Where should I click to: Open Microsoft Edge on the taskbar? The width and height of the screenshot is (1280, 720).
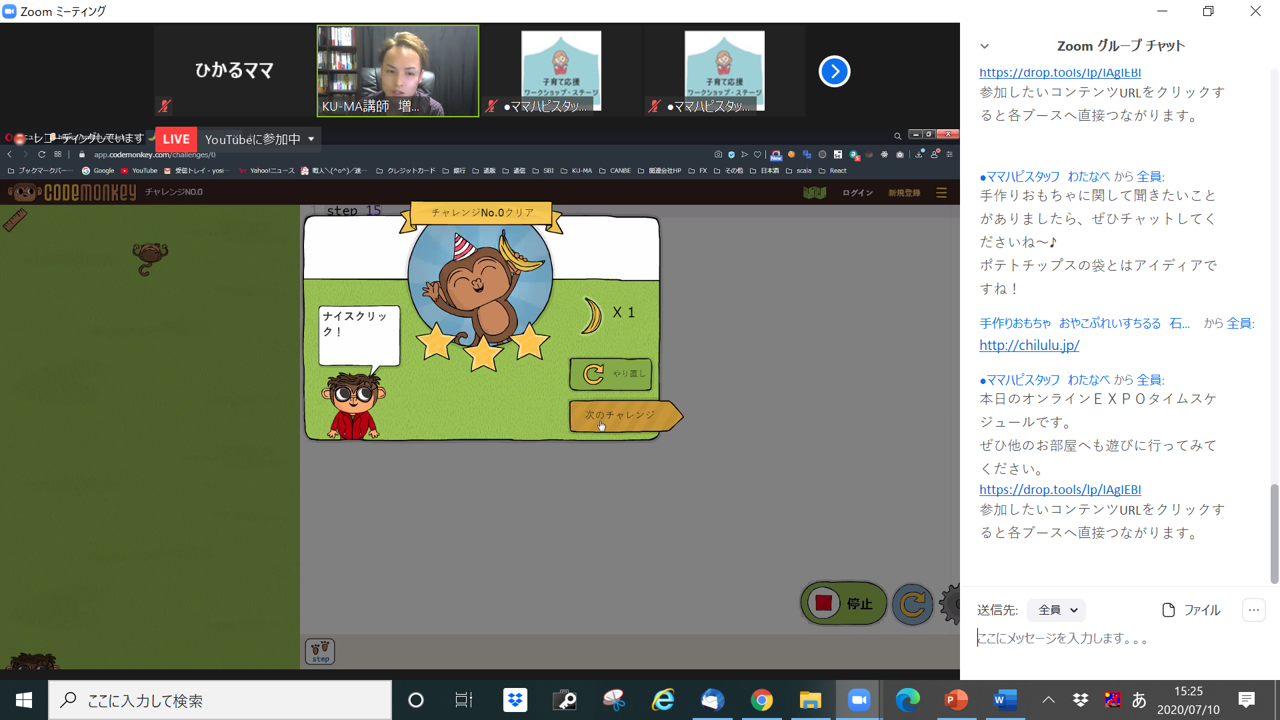click(x=908, y=700)
